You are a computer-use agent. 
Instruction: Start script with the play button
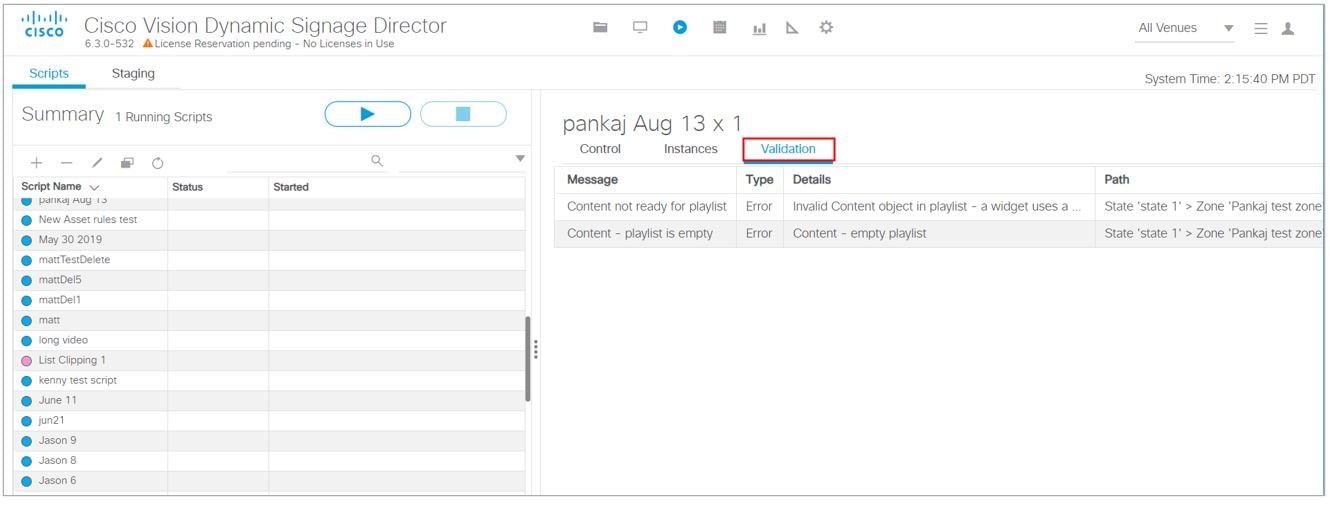367,114
